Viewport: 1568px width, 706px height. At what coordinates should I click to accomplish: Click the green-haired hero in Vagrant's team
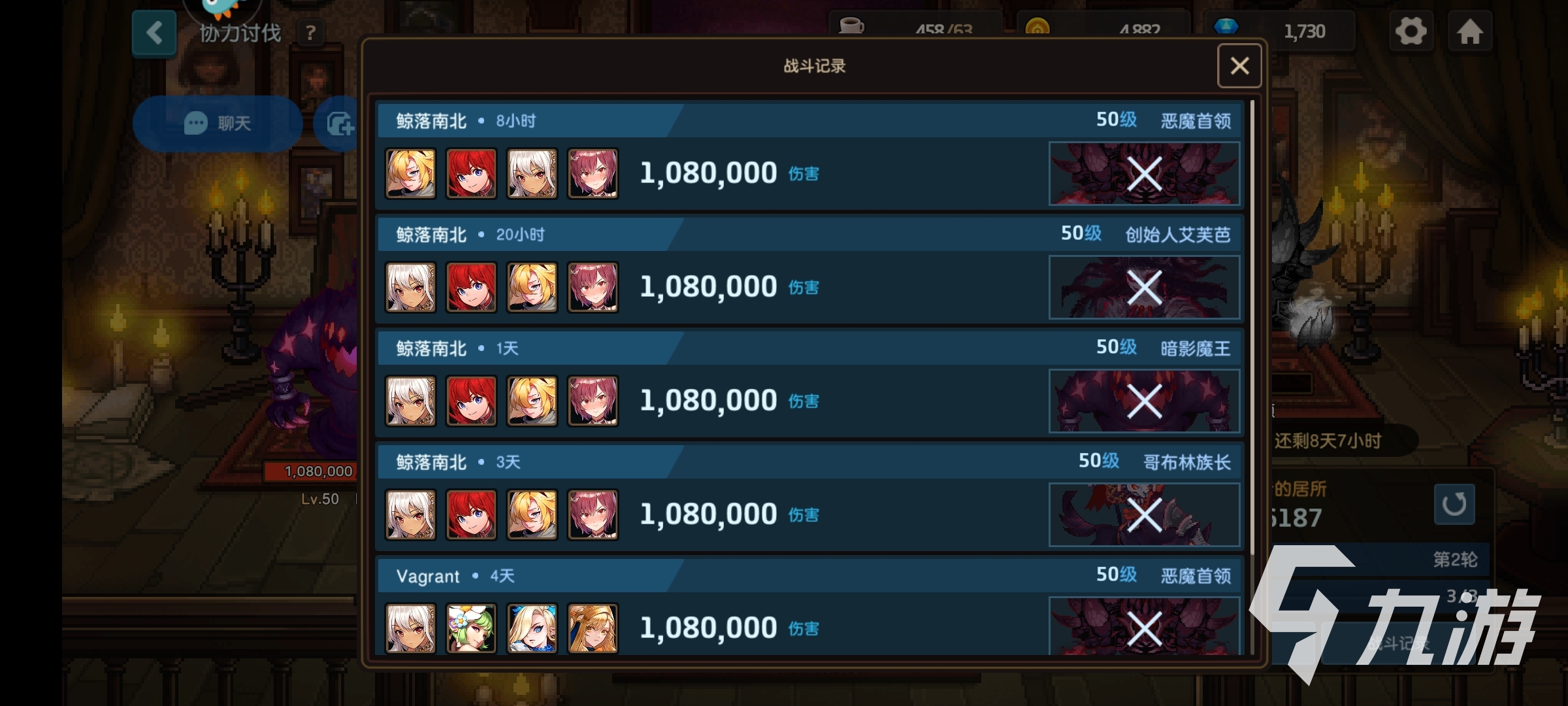click(471, 628)
